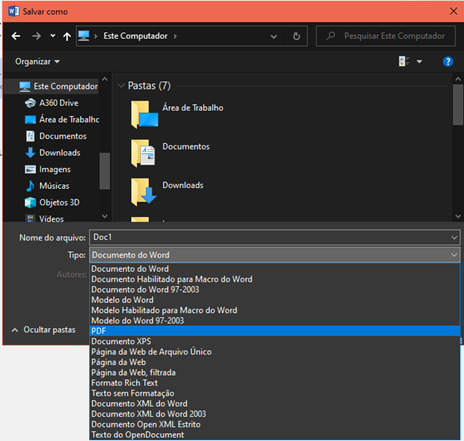Select Documentos in navigation pane

point(56,136)
